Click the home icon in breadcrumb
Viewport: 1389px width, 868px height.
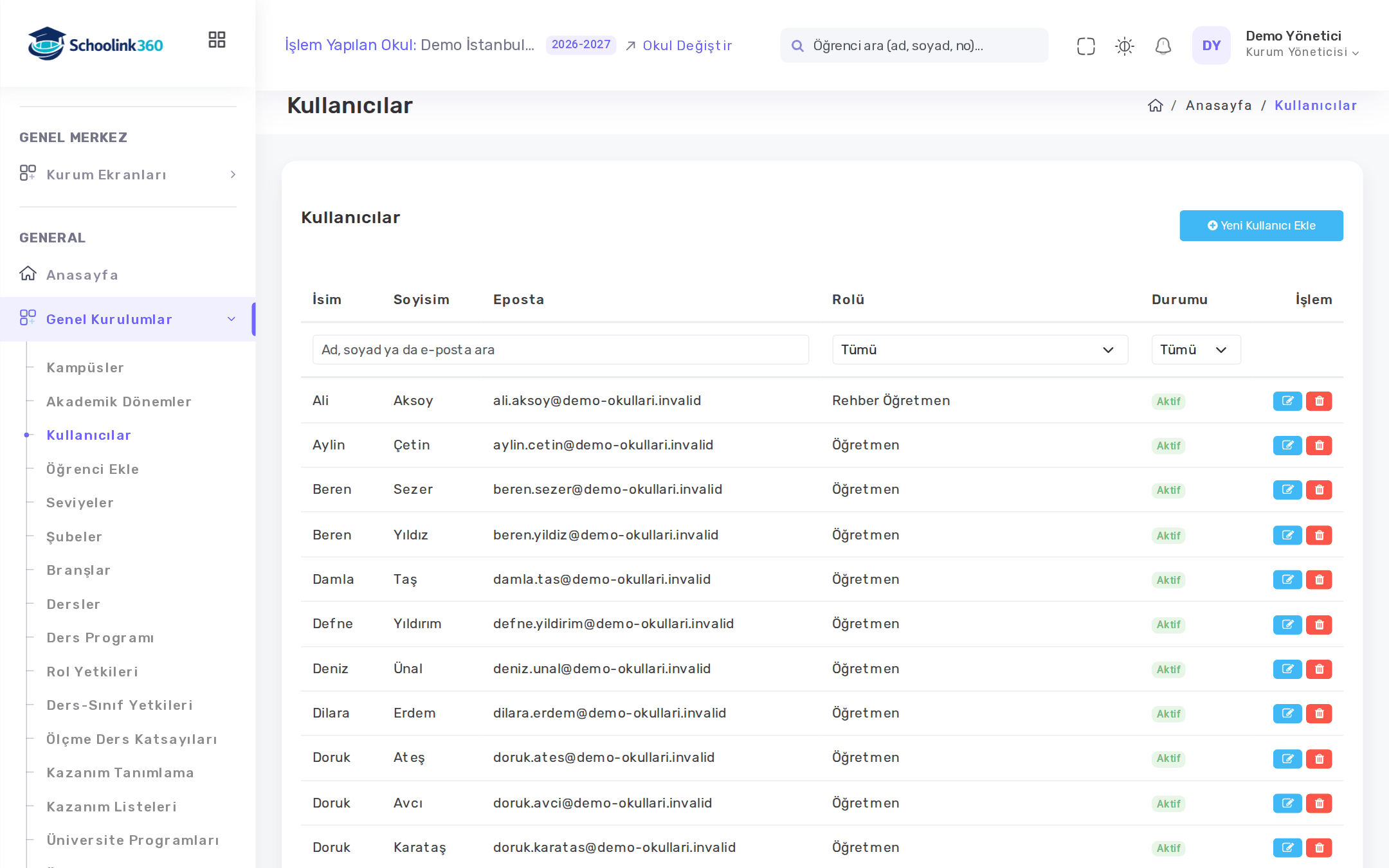point(1156,105)
